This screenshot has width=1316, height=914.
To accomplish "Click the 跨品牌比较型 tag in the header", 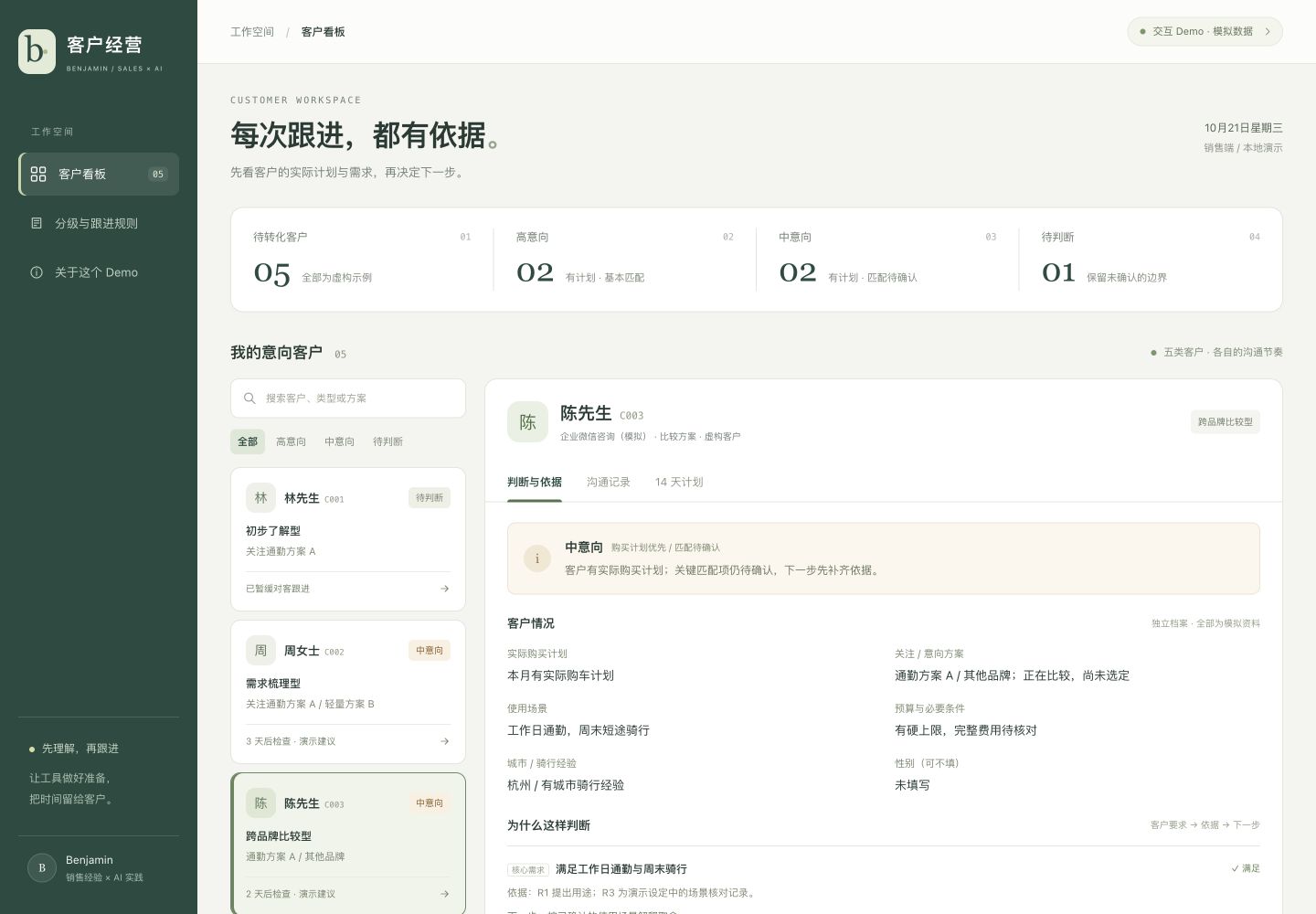I will pyautogui.click(x=1226, y=422).
